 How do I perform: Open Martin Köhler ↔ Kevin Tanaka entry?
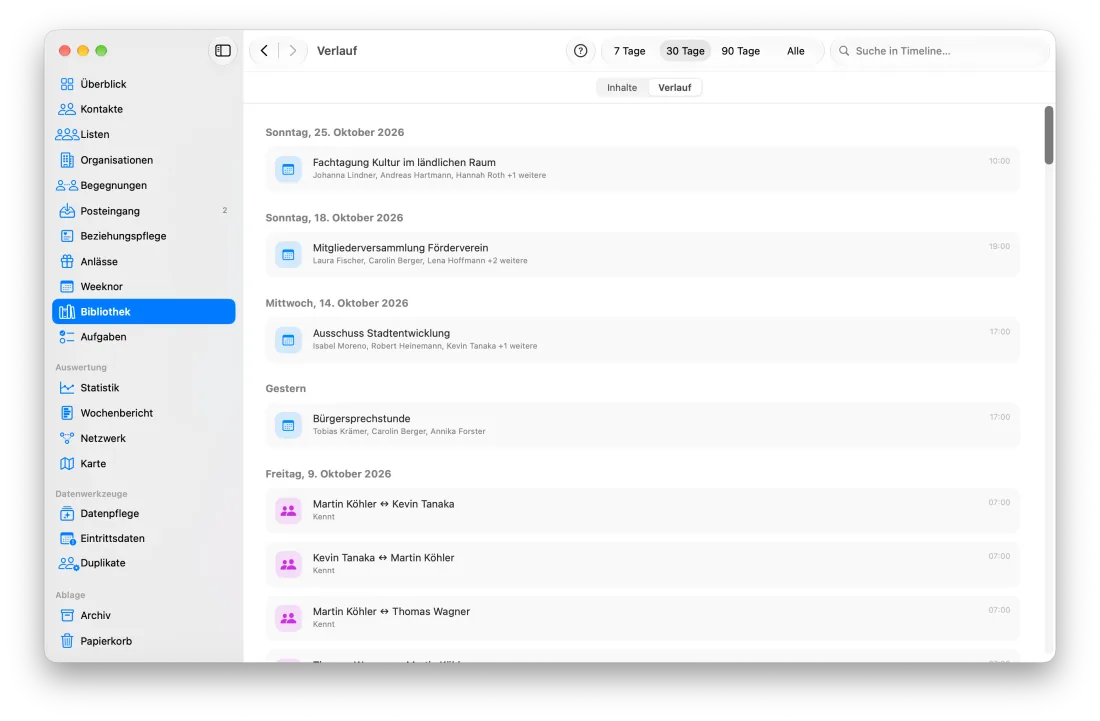click(642, 510)
